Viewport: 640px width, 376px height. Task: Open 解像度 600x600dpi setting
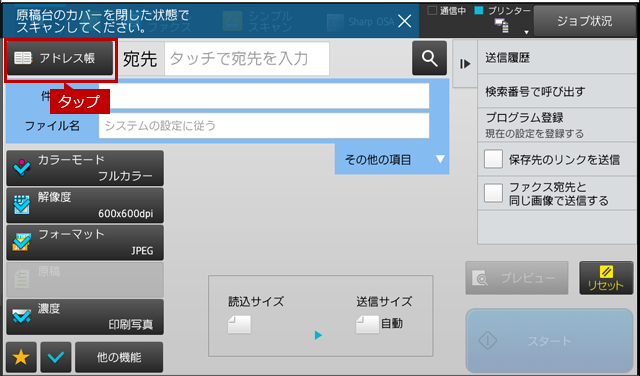[x=85, y=205]
